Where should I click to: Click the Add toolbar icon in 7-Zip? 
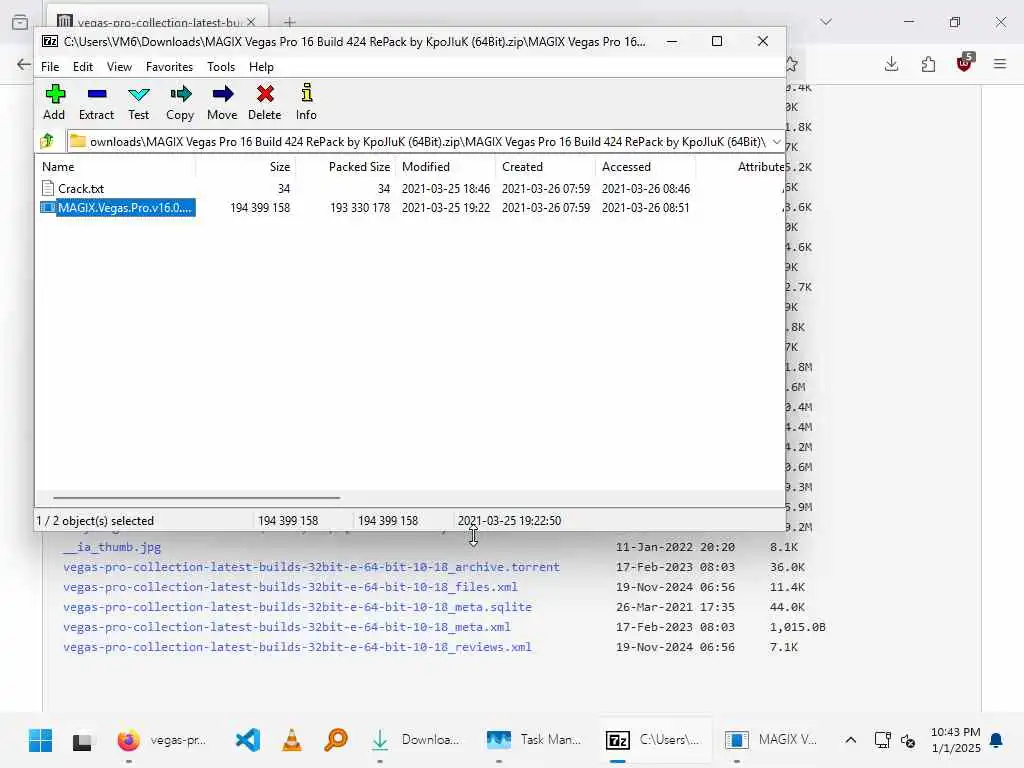coord(54,102)
